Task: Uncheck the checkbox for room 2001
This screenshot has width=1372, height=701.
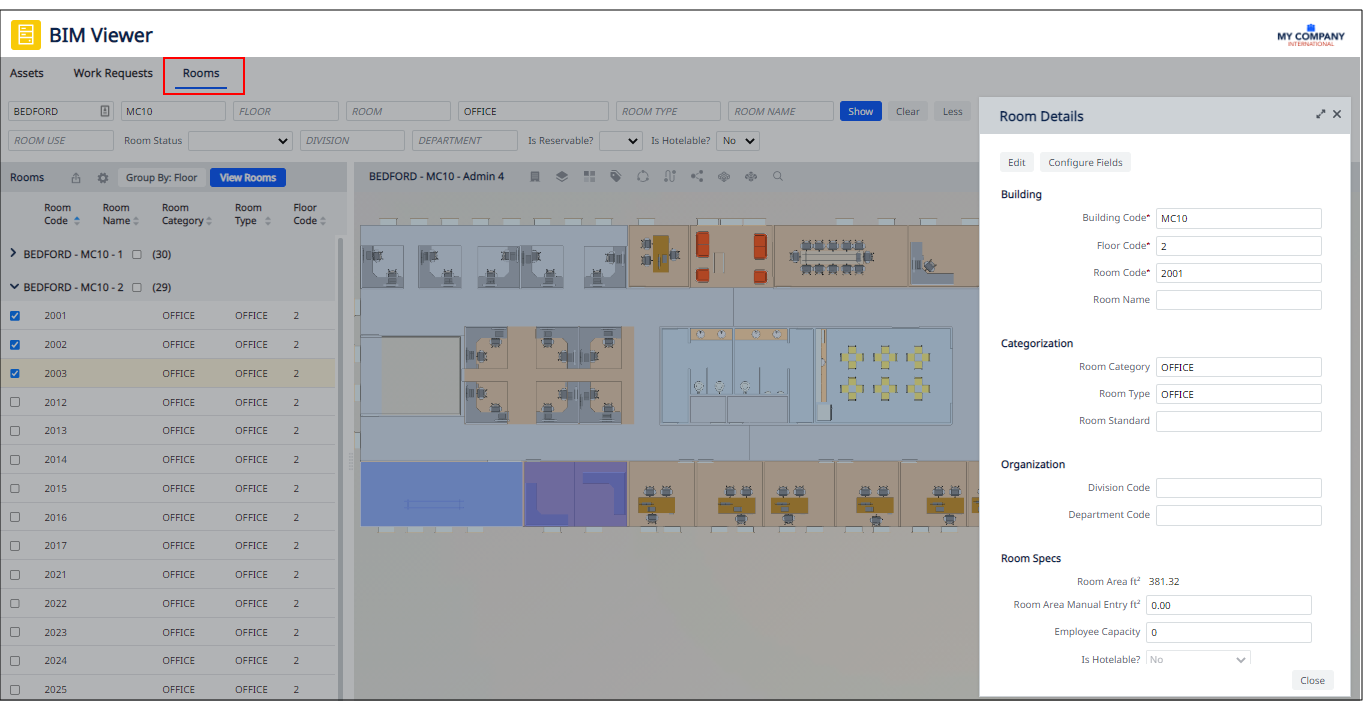Action: point(13,315)
